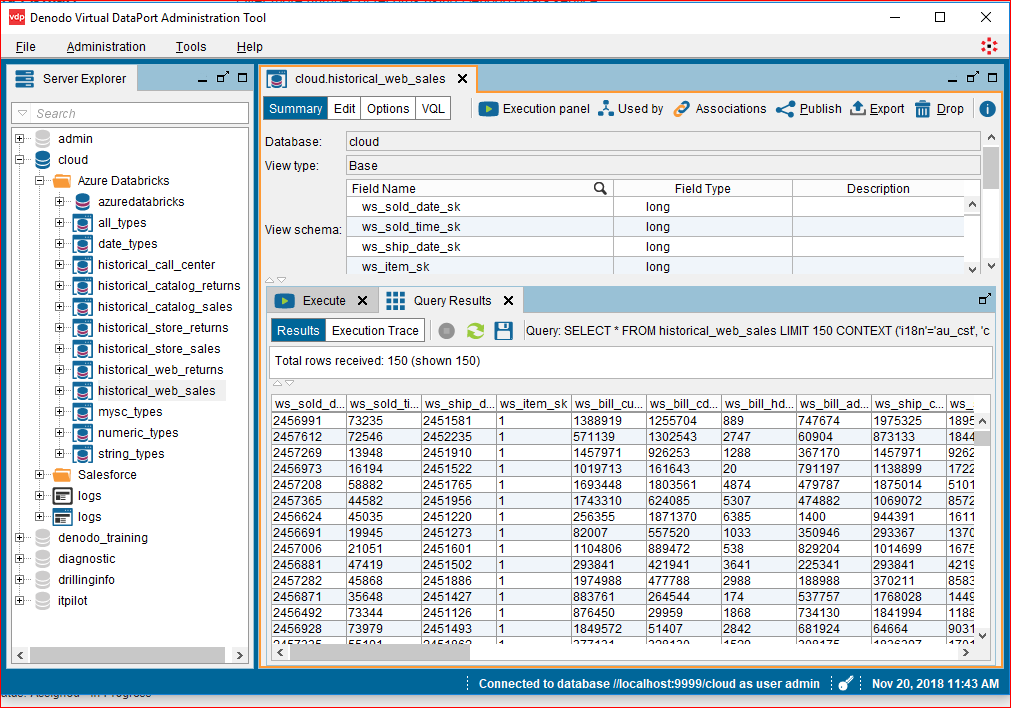This screenshot has width=1011, height=708.
Task: Click the Publish button
Action: pyautogui.click(x=809, y=109)
